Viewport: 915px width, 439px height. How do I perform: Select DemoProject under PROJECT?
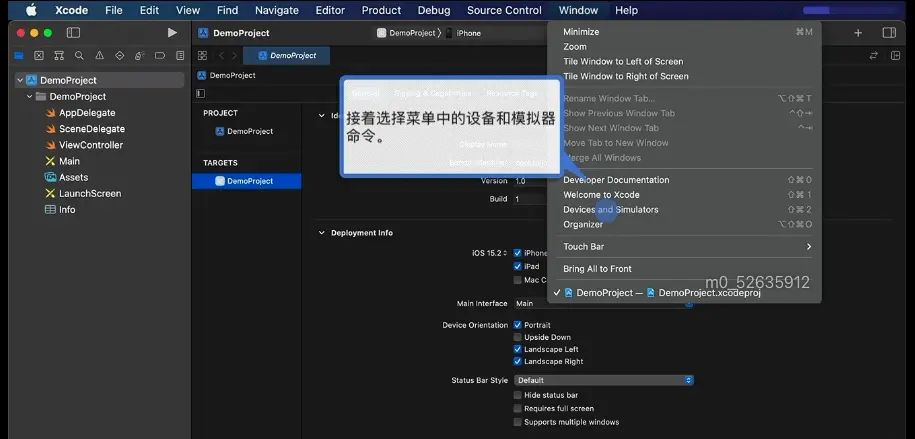tap(247, 131)
